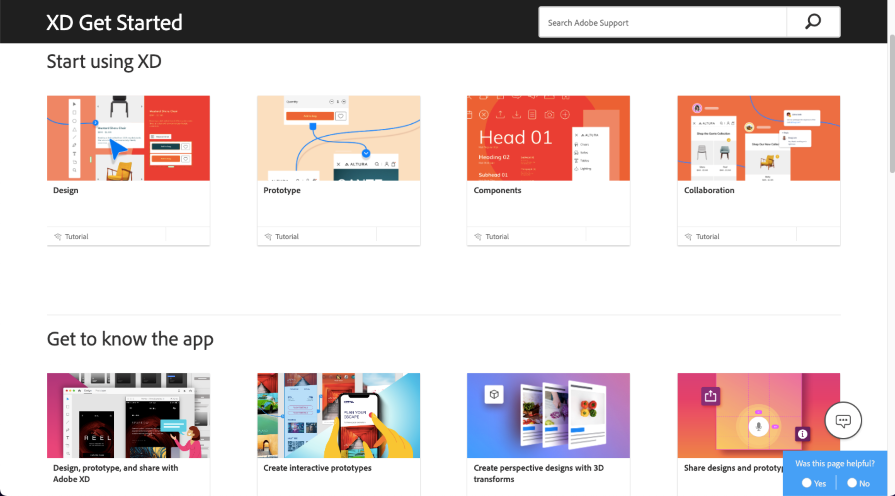Viewport: 895px width, 496px height.
Task: Open Create perspective designs with 3D transforms
Action: click(536, 473)
